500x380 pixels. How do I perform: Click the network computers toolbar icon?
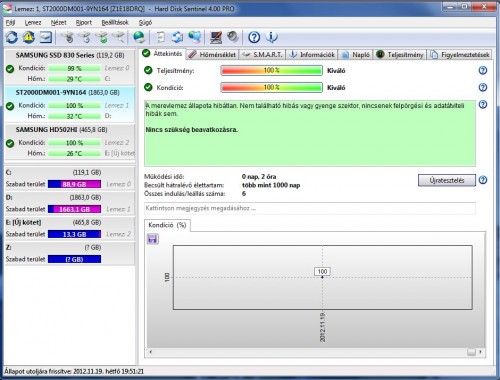coord(195,37)
